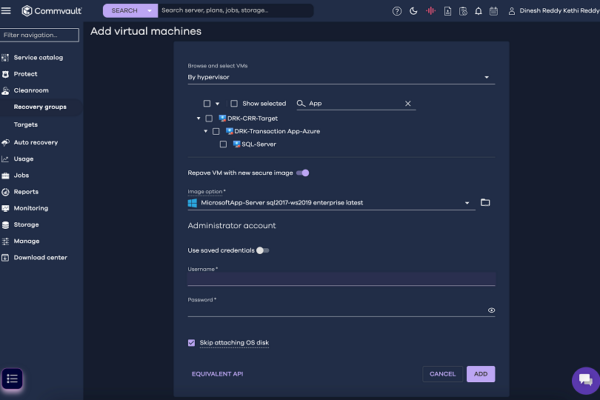Open the SEARCH type dropdown arrow
The width and height of the screenshot is (600, 400).
150,11
